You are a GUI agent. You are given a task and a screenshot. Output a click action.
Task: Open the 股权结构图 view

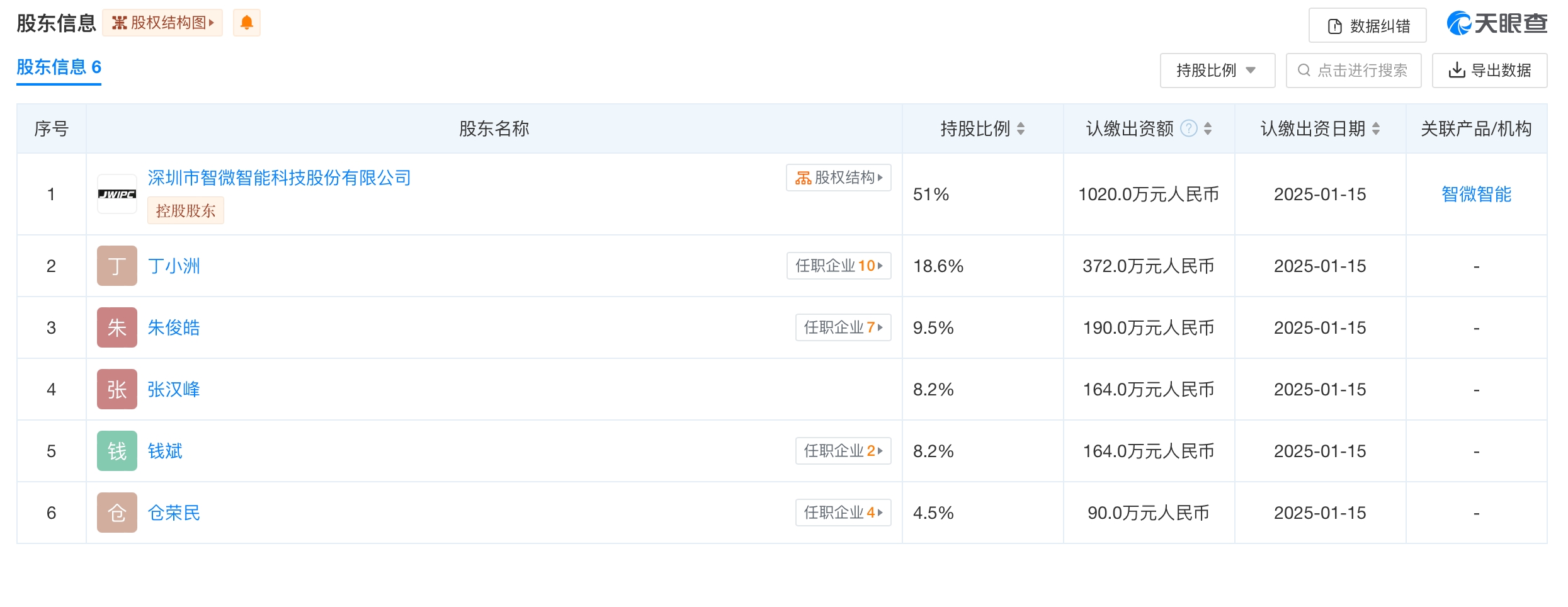[162, 23]
